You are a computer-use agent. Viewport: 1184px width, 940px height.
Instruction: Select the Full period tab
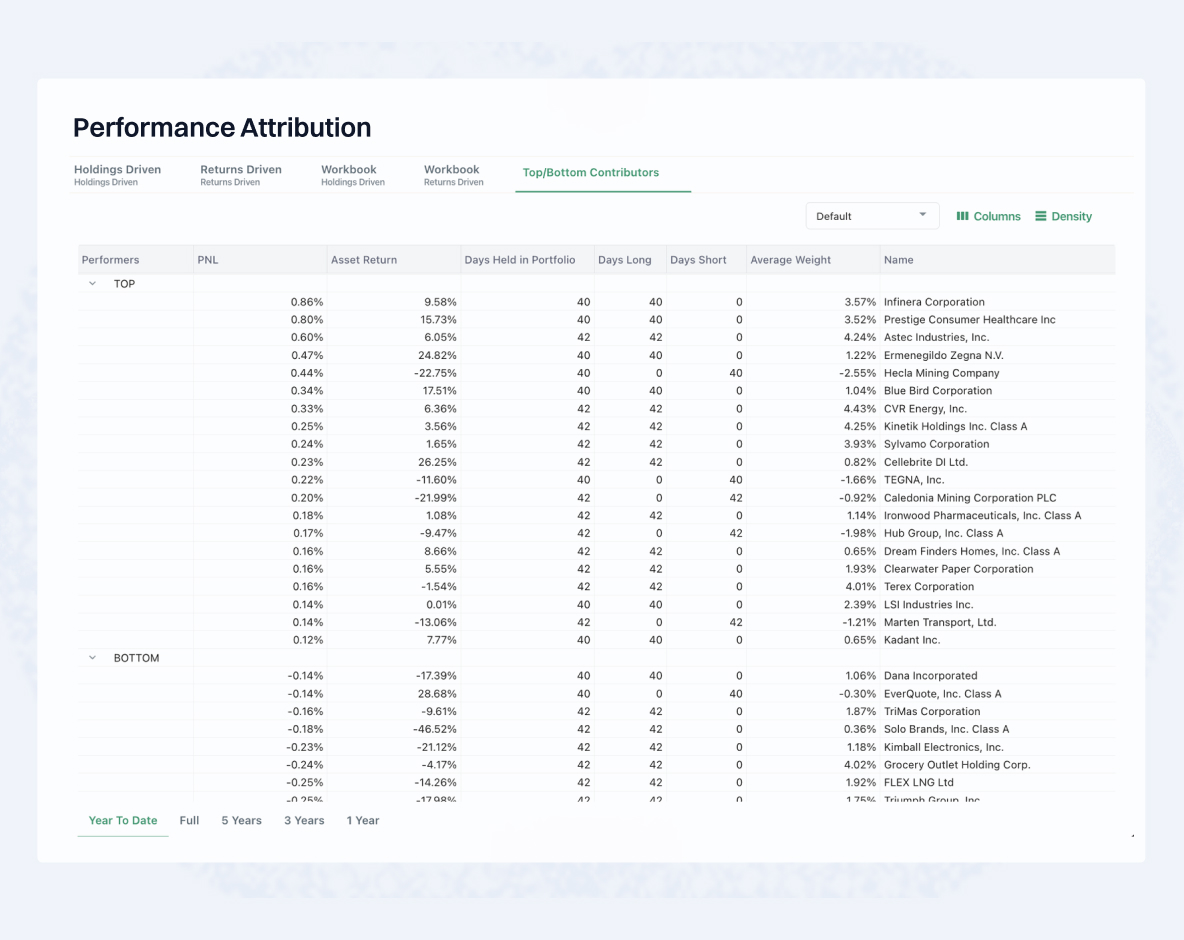click(190, 821)
